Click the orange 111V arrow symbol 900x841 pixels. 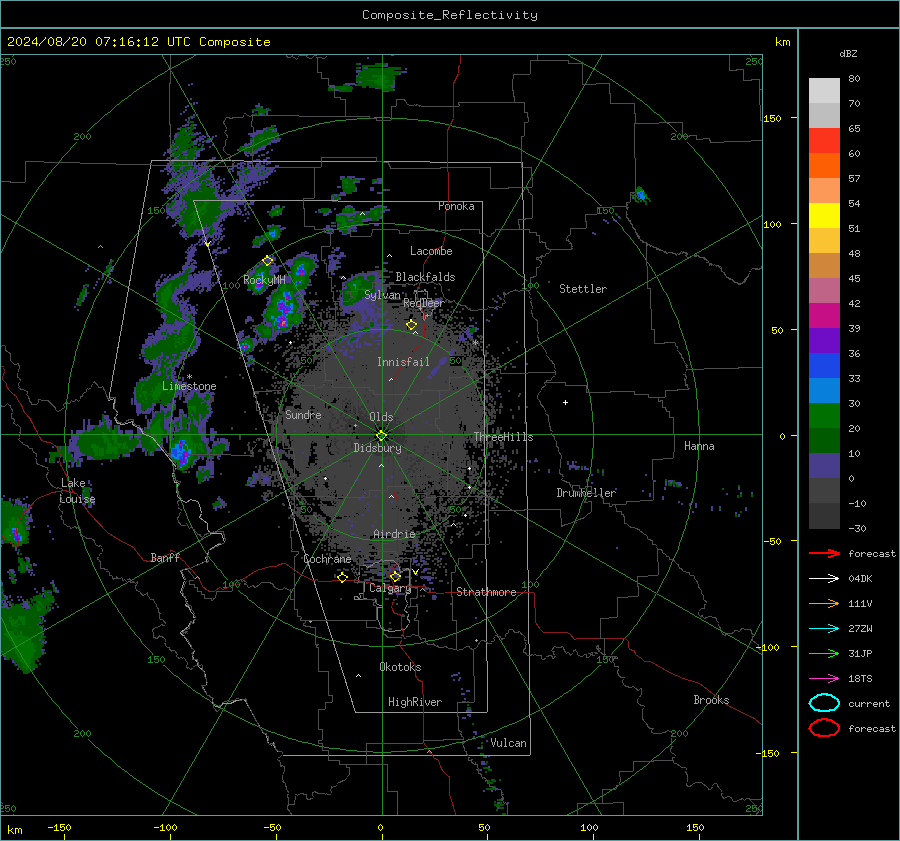[824, 603]
